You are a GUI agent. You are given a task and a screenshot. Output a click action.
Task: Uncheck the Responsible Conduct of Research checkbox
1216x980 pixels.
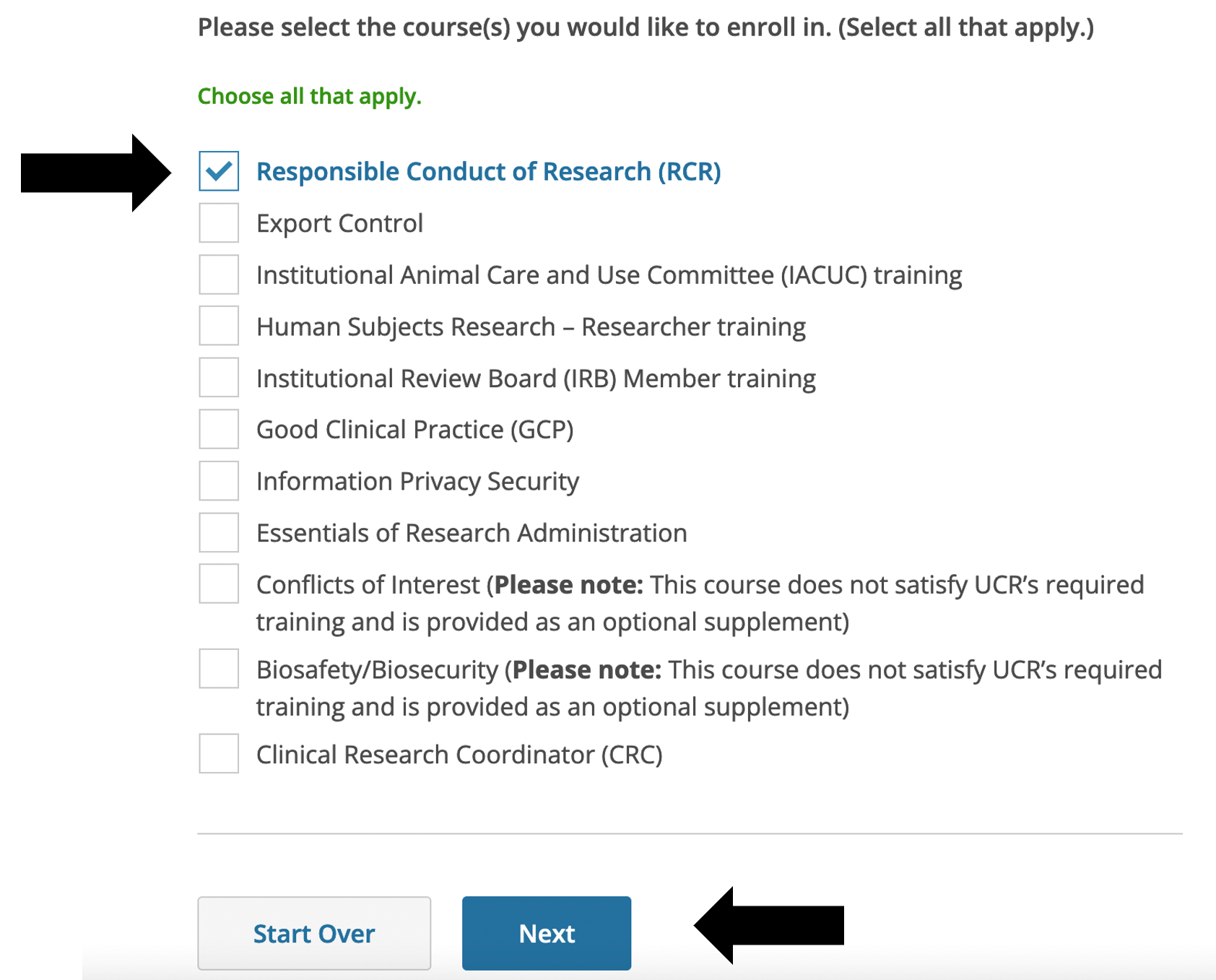[219, 171]
